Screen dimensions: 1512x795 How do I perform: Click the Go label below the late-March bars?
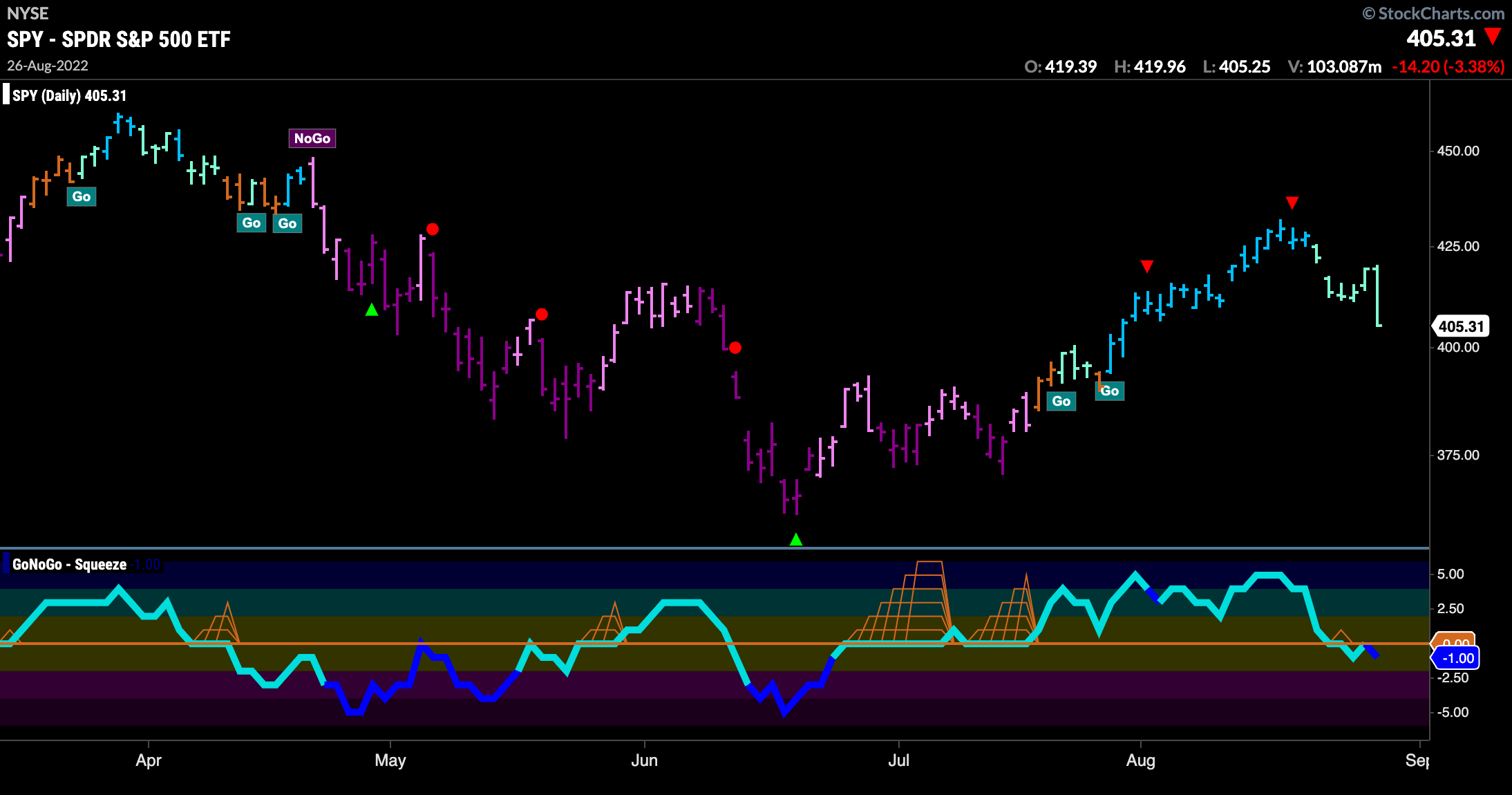82,196
